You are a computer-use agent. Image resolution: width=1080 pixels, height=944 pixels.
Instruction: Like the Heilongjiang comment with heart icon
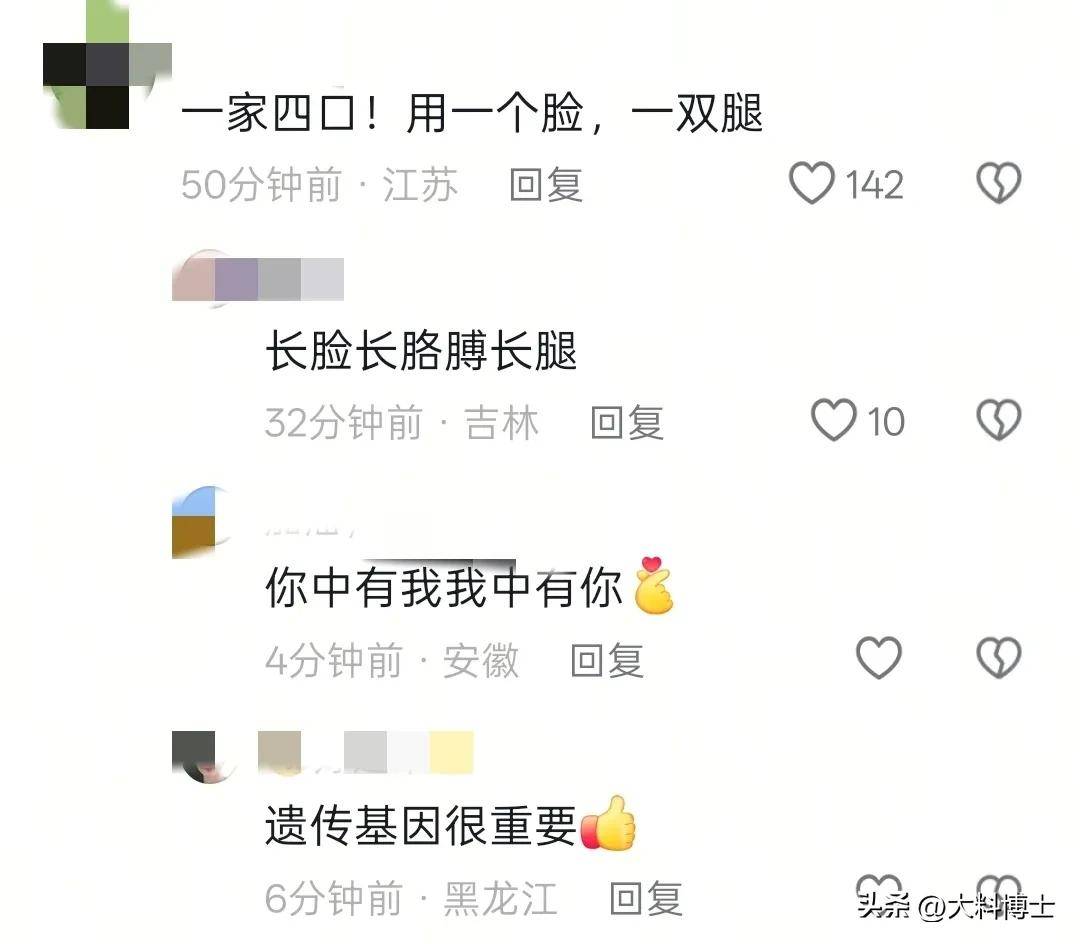click(x=879, y=888)
